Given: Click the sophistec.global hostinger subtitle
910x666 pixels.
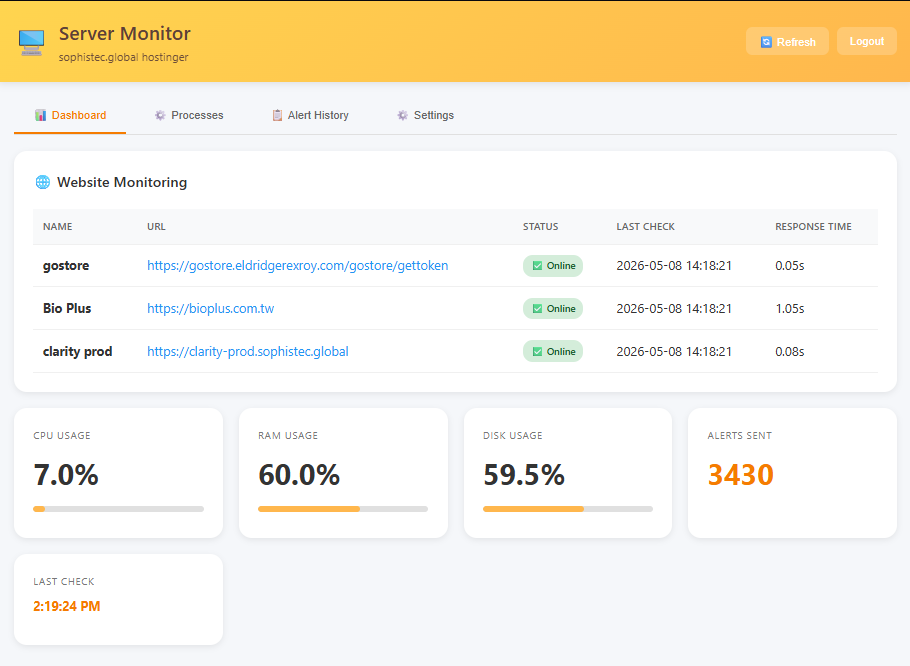Looking at the screenshot, I should [124, 57].
